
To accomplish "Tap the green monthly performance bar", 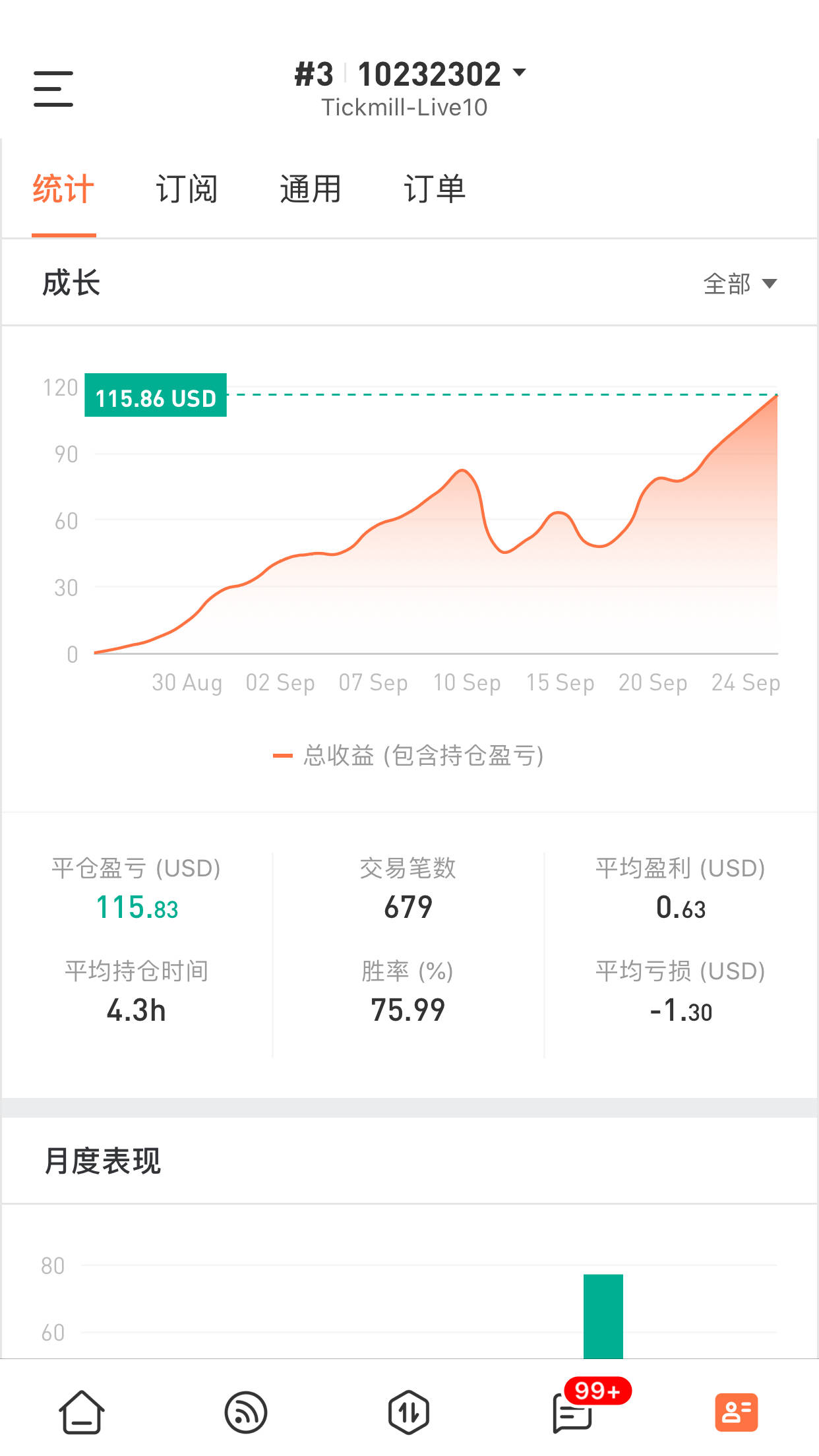I will click(603, 1316).
